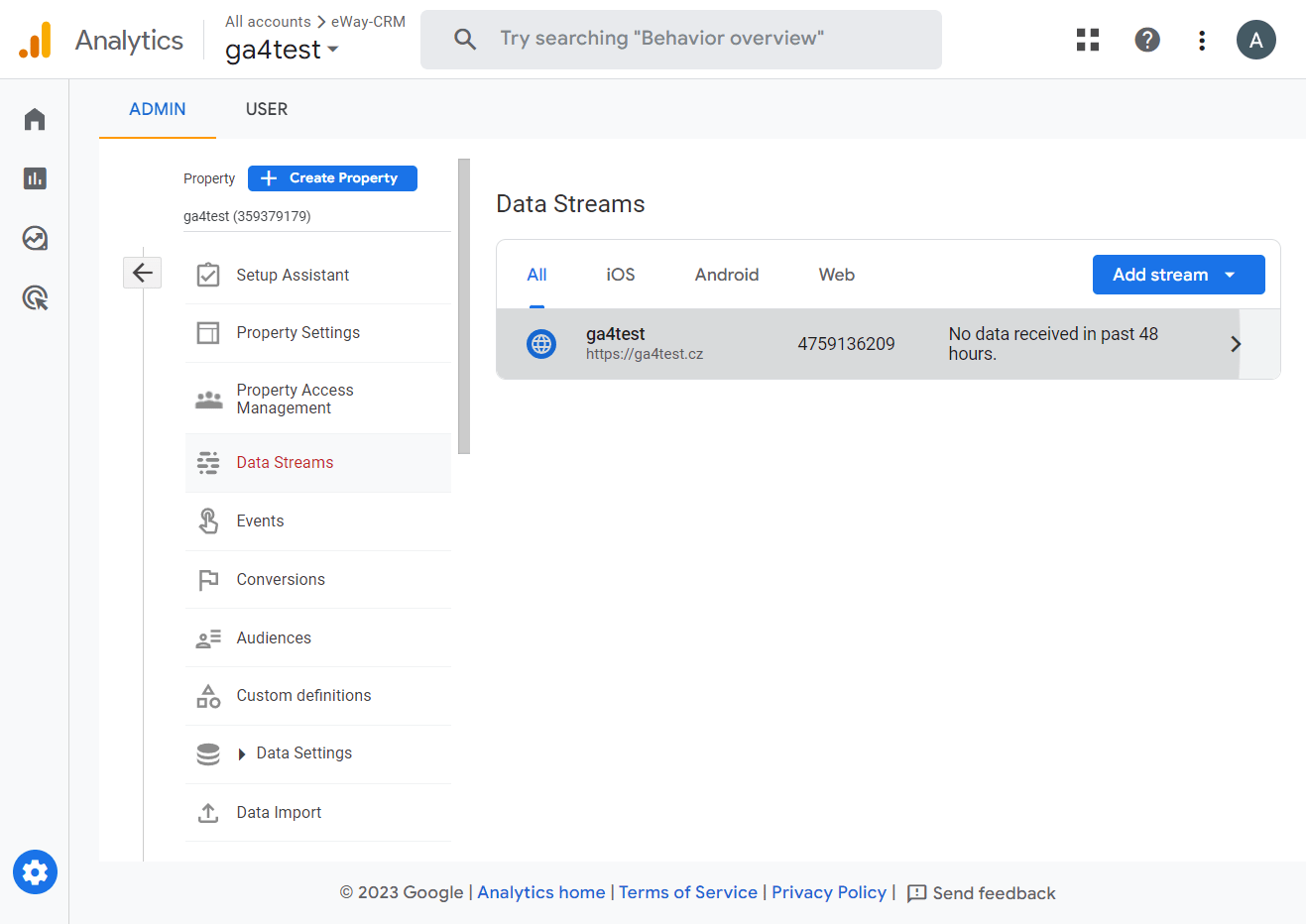Click the Events touch icon
The image size is (1306, 924).
point(208,520)
